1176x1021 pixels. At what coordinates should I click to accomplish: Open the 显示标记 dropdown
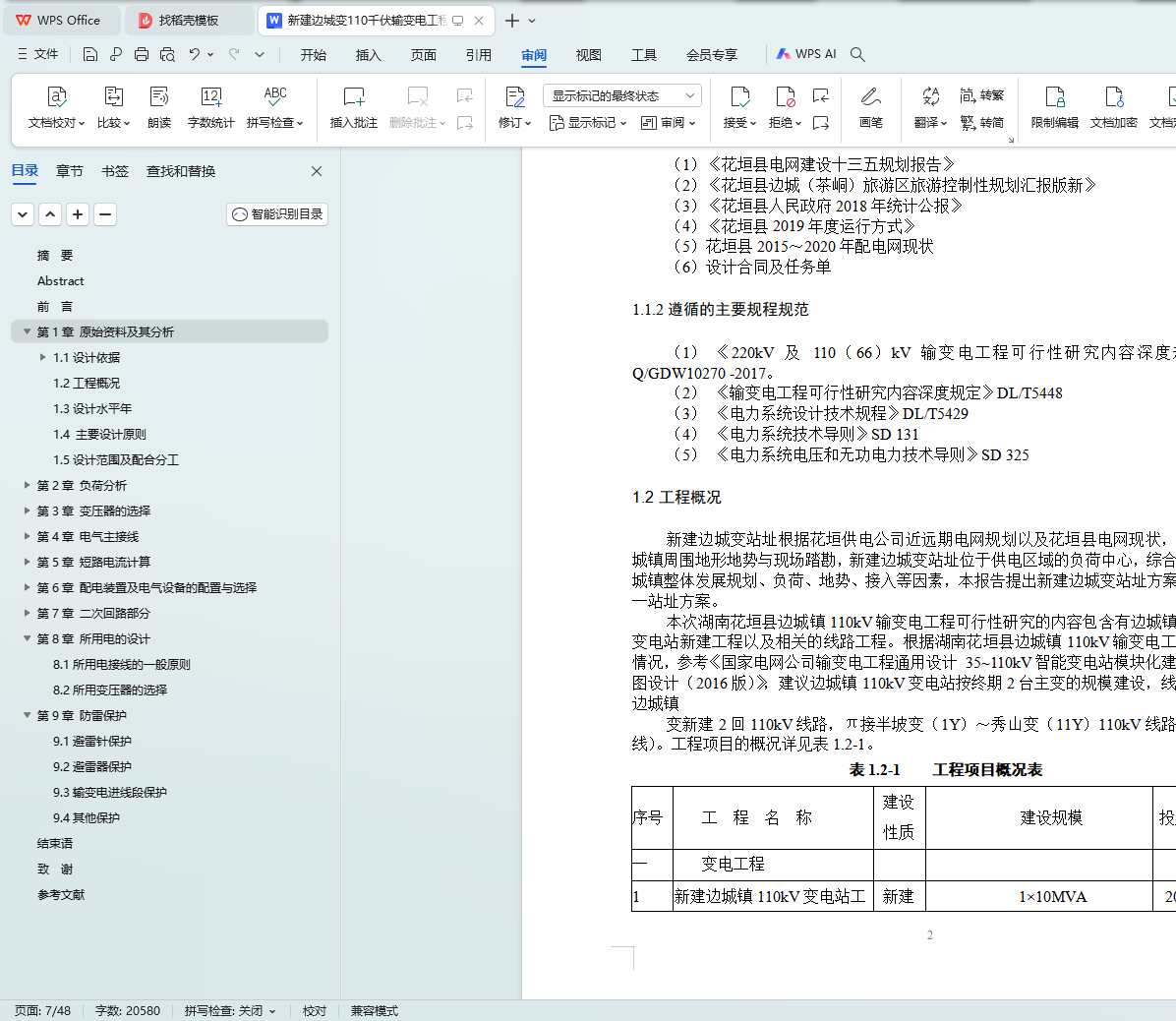(587, 122)
